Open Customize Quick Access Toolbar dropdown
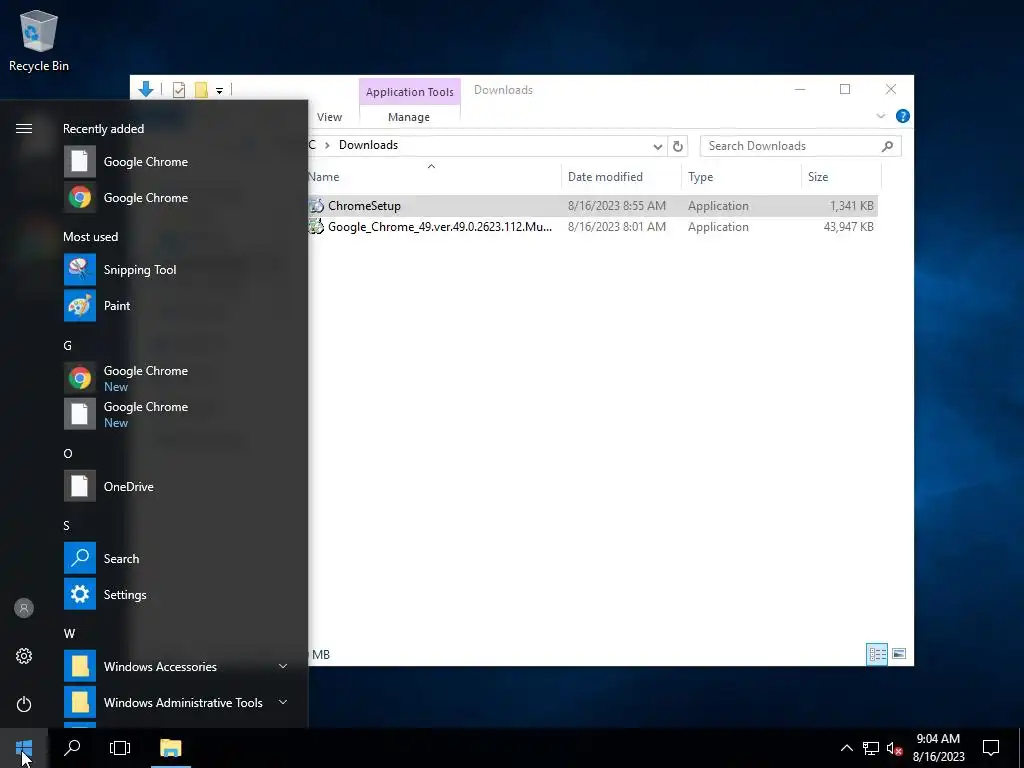This screenshot has width=1024, height=768. 219,91
